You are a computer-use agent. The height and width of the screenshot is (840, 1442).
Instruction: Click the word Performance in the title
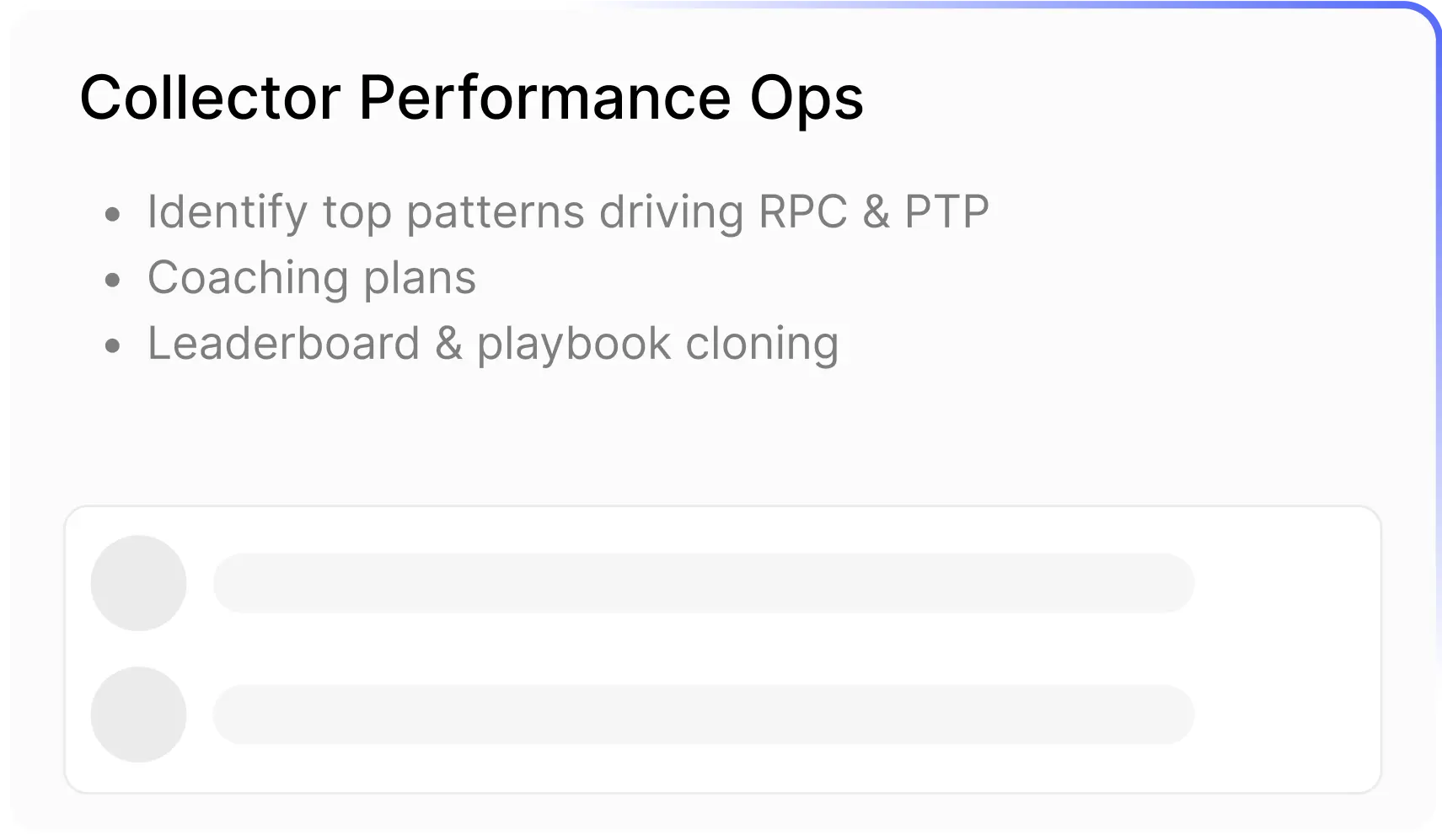(545, 98)
